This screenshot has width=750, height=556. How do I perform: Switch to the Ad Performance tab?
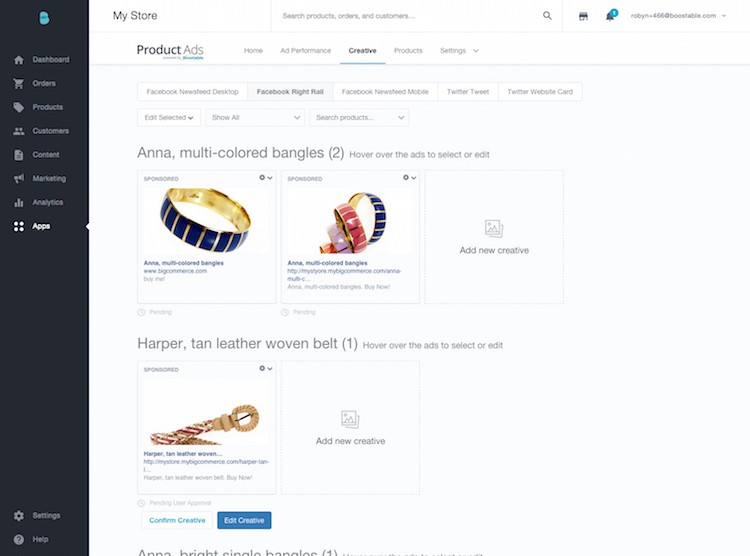[306, 51]
